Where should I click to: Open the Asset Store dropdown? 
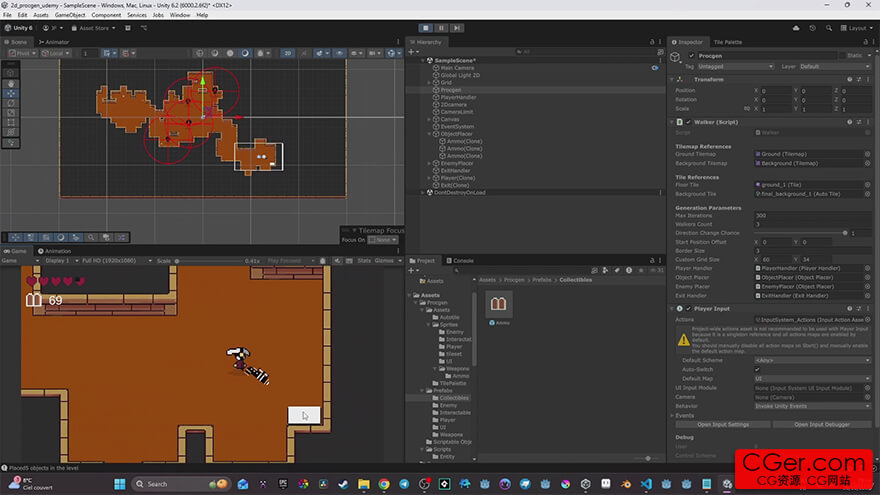(92, 28)
